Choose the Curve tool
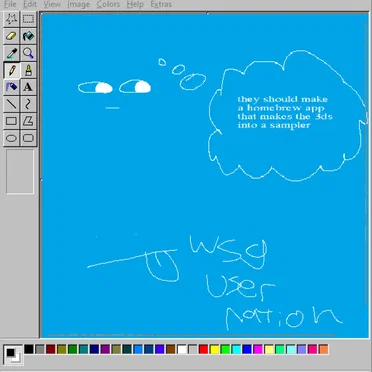The image size is (372, 372). 28,104
